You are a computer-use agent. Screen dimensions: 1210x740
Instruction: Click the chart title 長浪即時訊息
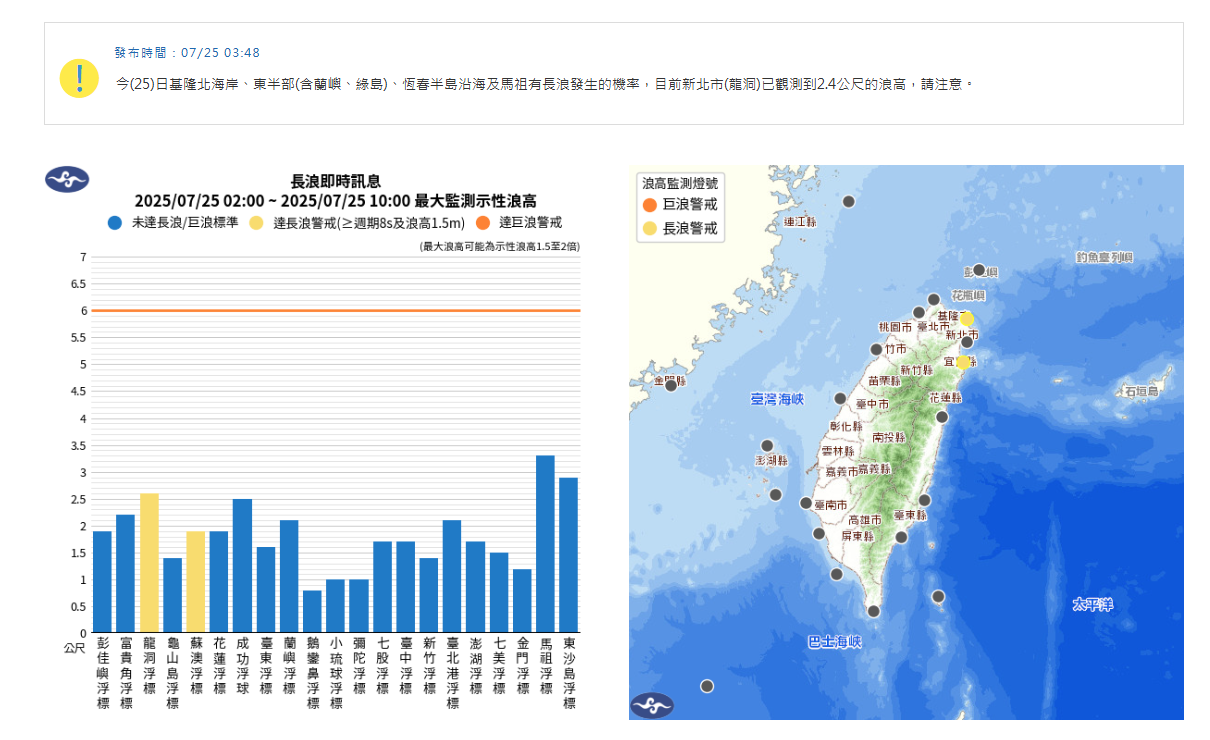336,181
